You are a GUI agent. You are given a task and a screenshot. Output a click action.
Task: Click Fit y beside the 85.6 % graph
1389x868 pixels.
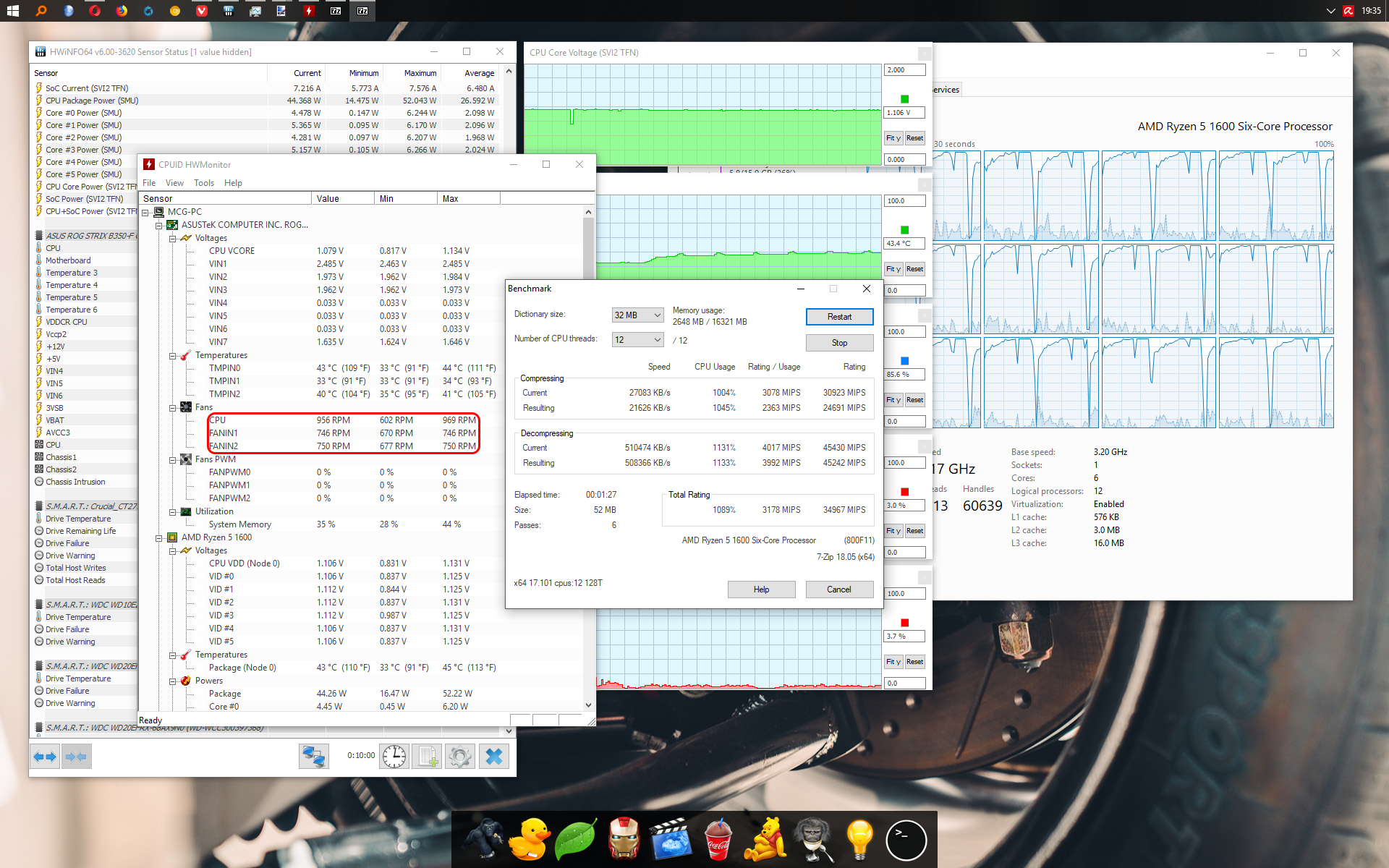pyautogui.click(x=893, y=400)
